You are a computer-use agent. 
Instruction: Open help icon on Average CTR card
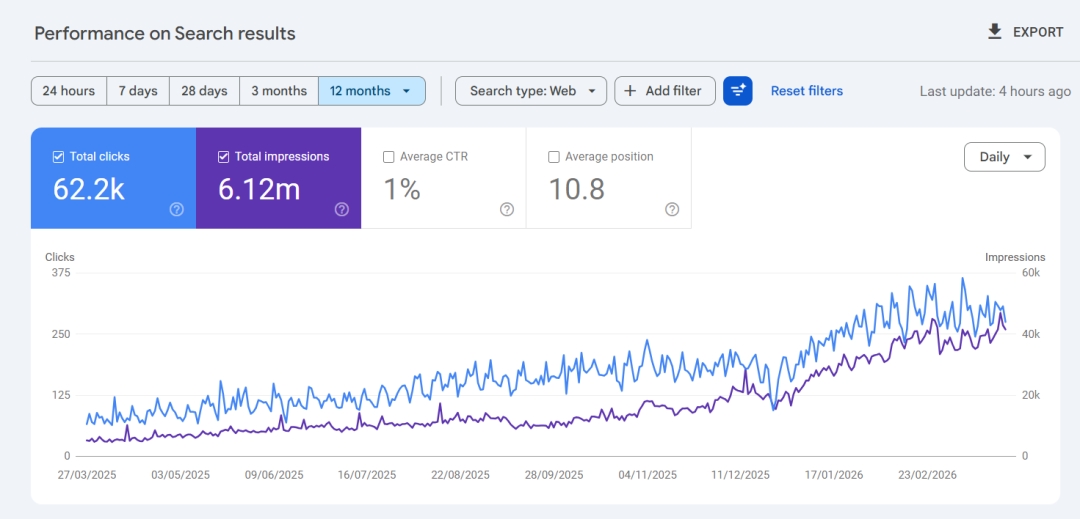[x=507, y=209]
